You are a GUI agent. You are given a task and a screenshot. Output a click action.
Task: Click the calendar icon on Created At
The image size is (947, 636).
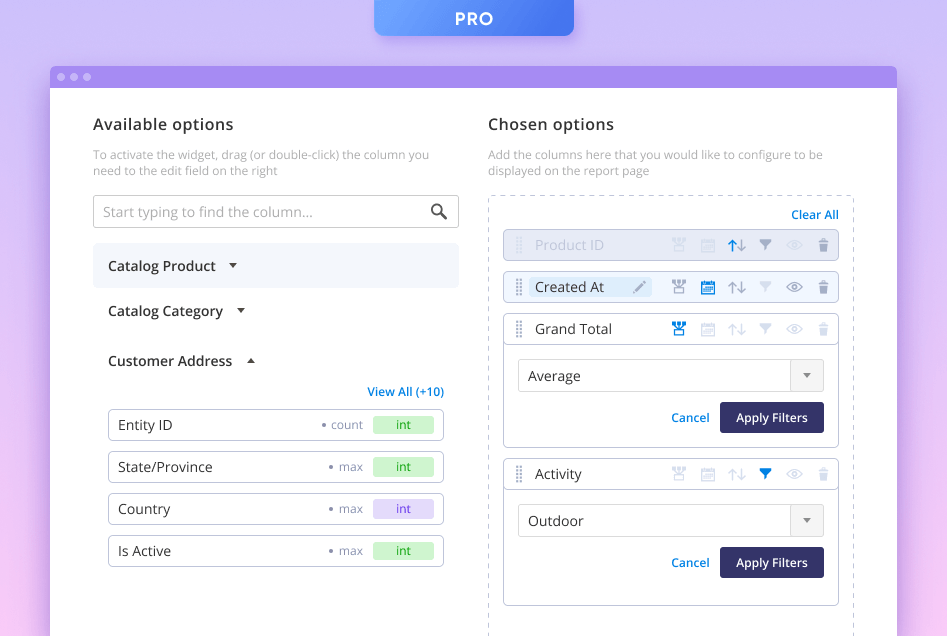(x=708, y=286)
